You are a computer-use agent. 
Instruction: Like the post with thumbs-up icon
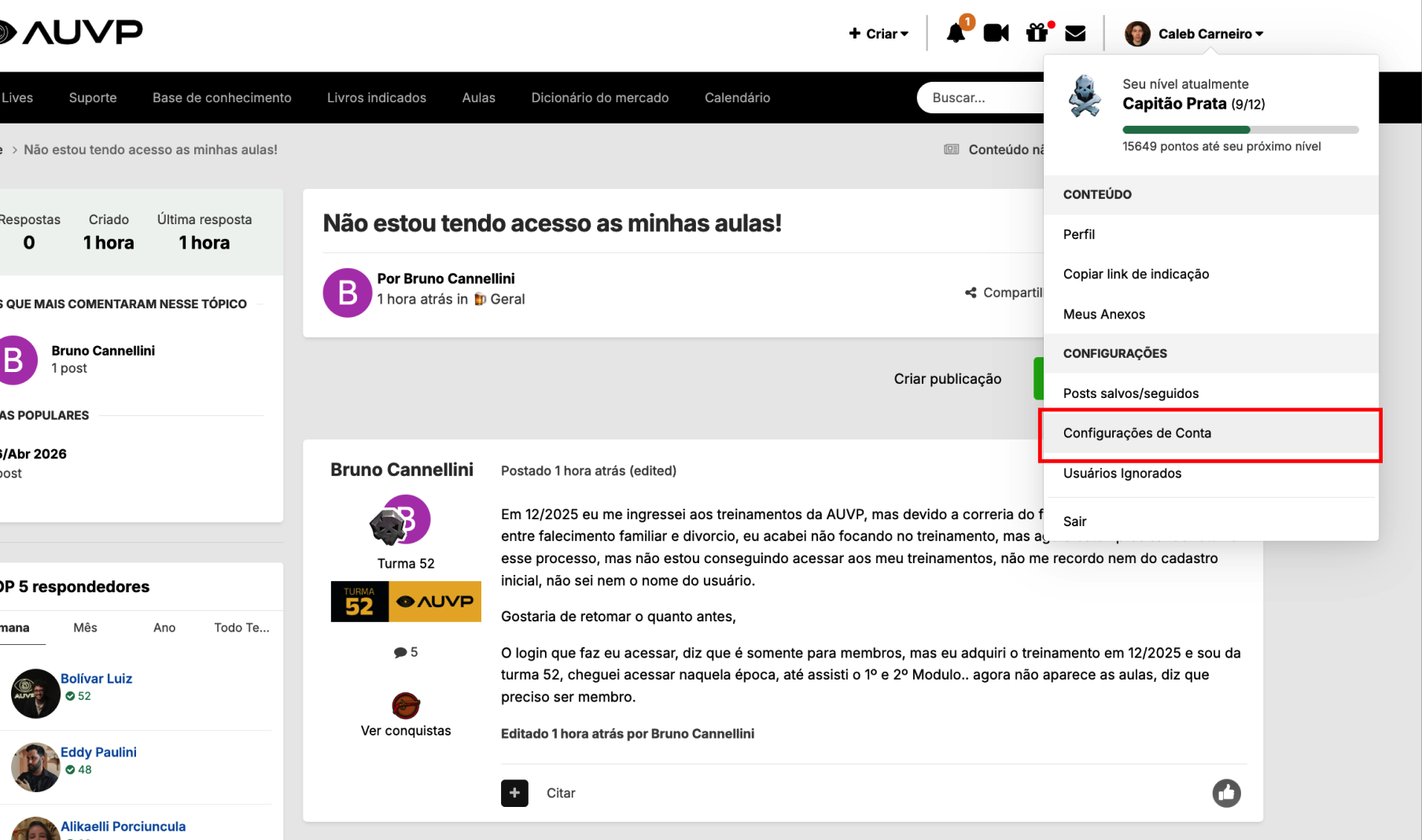tap(1226, 793)
